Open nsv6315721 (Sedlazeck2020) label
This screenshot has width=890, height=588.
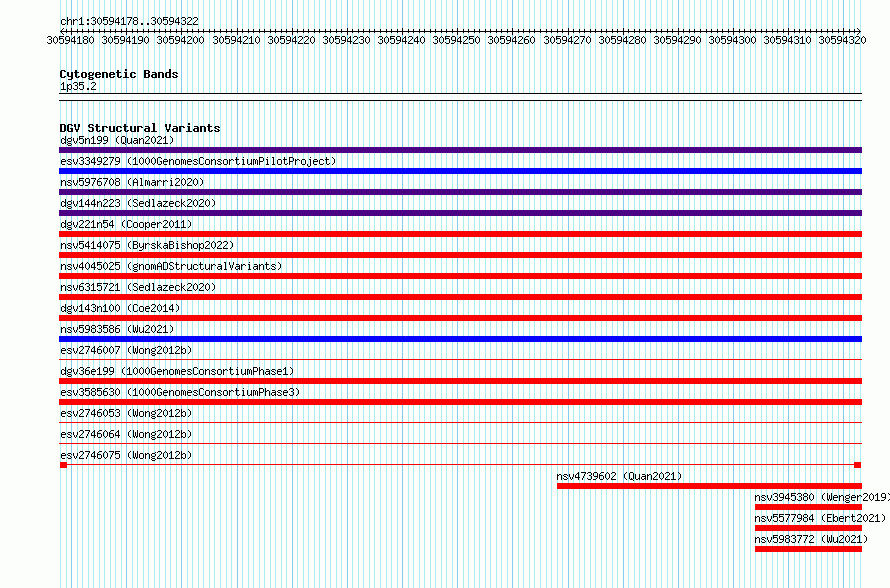pos(138,287)
